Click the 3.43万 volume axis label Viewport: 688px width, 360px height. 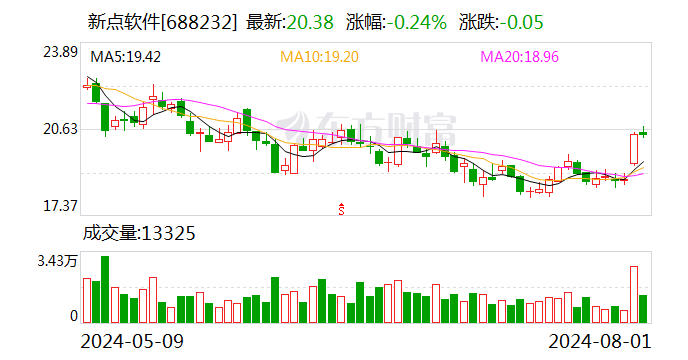(57, 261)
